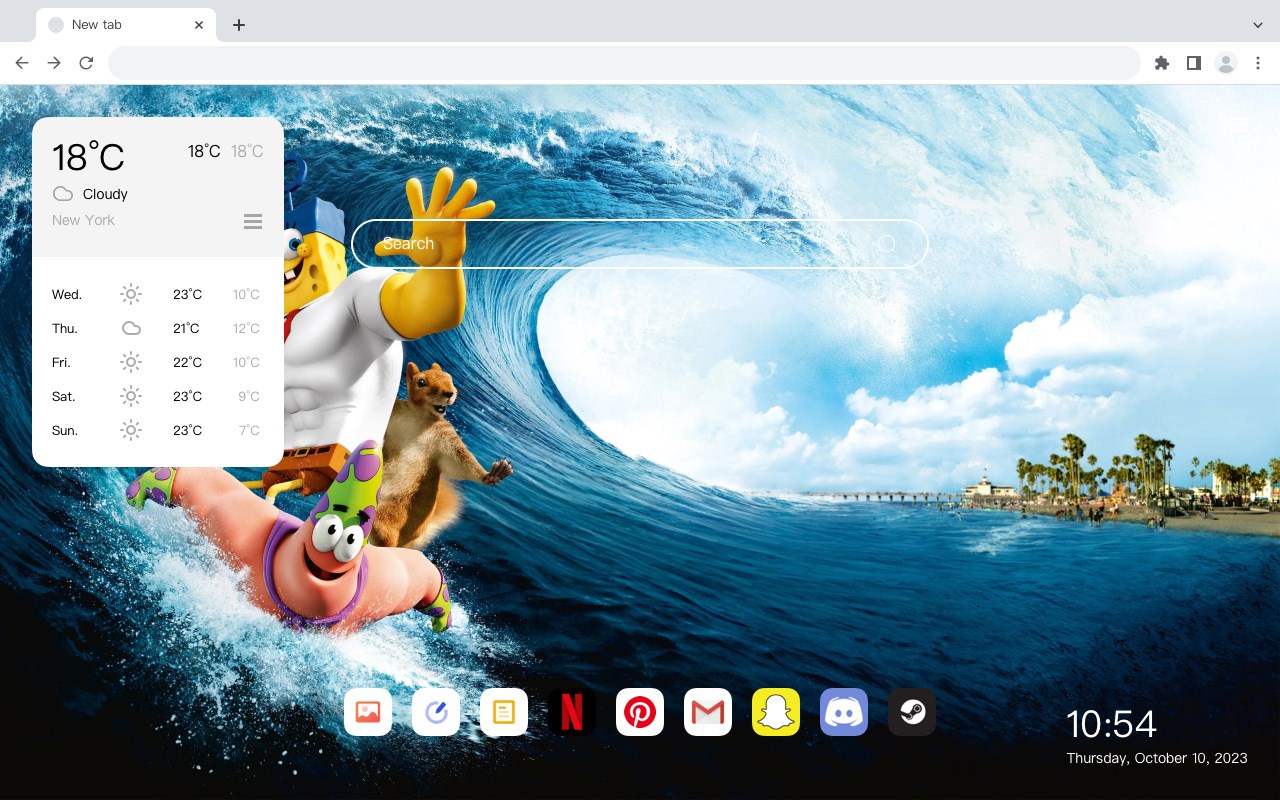
Task: Click the Thursday, October 10, 2023 date
Action: click(1157, 758)
